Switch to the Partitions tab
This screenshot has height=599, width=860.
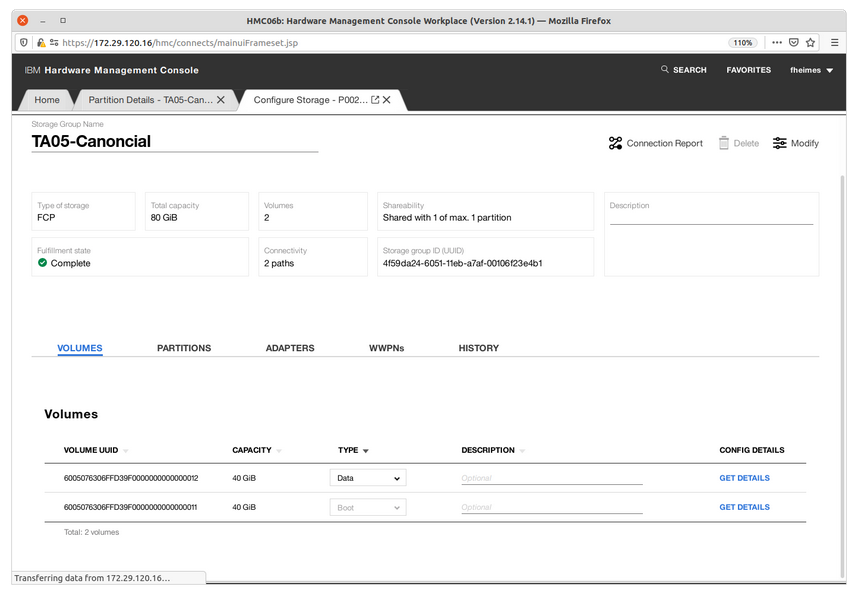click(184, 348)
